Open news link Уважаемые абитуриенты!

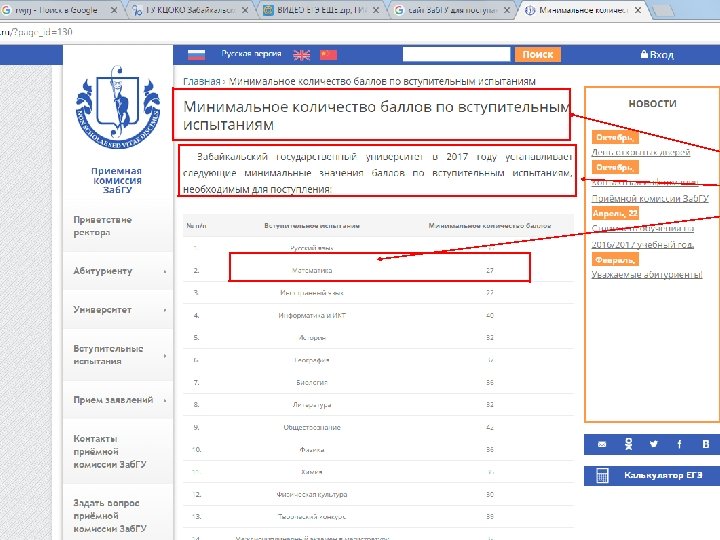point(647,275)
